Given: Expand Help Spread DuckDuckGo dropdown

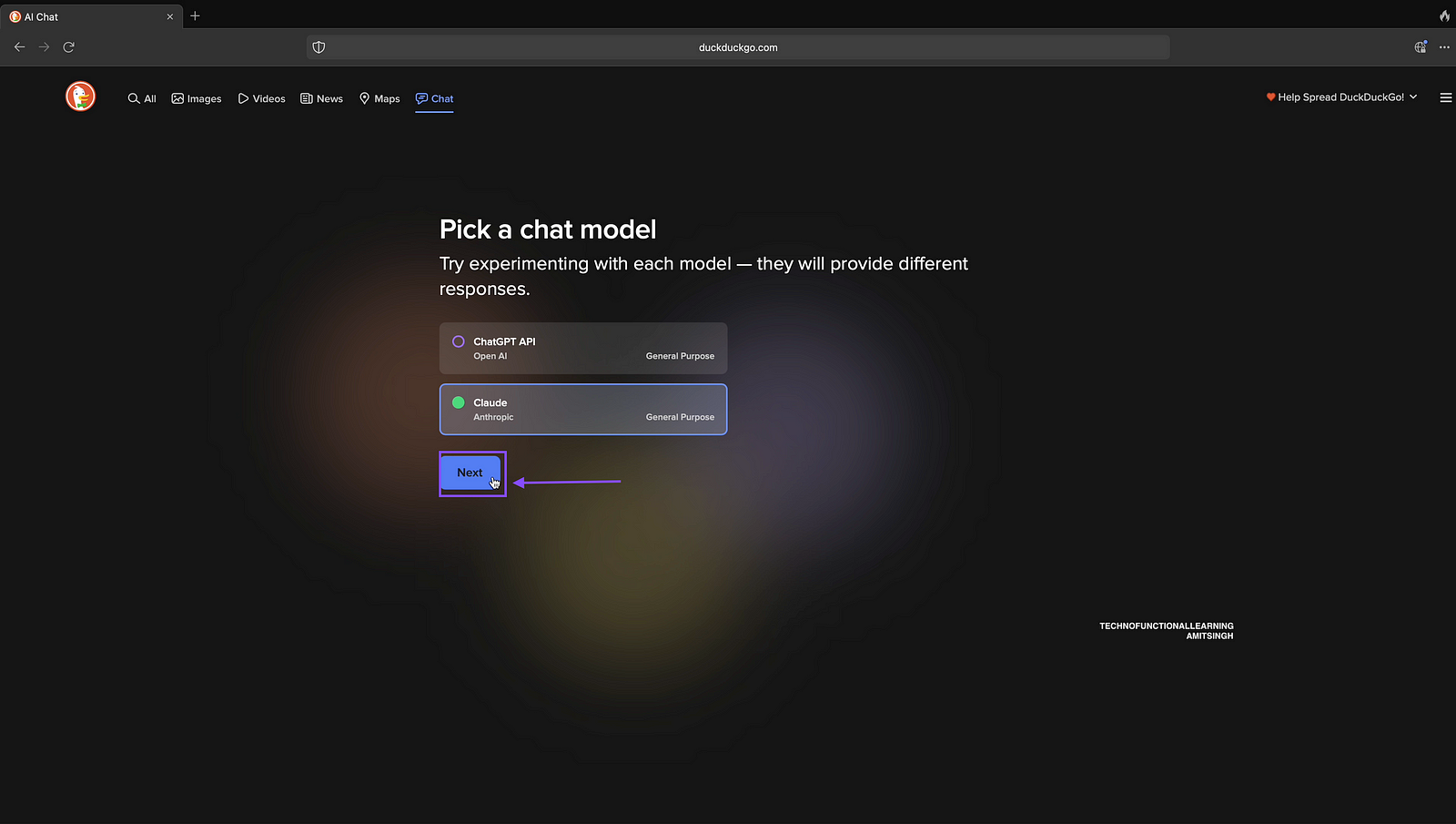Looking at the screenshot, I should coord(1341,97).
